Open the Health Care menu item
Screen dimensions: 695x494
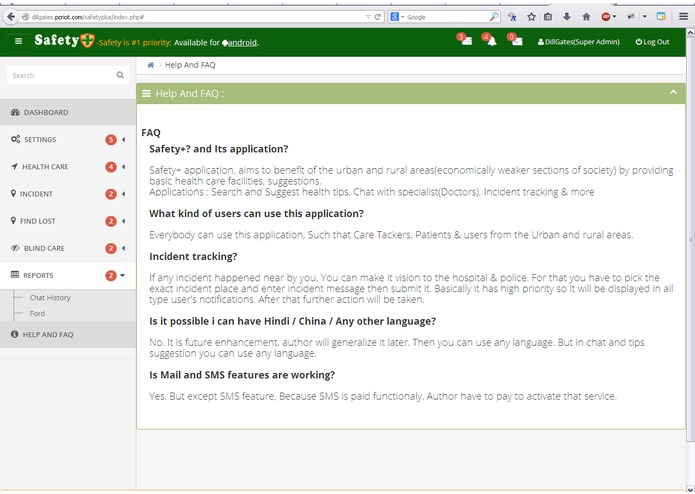[68, 167]
